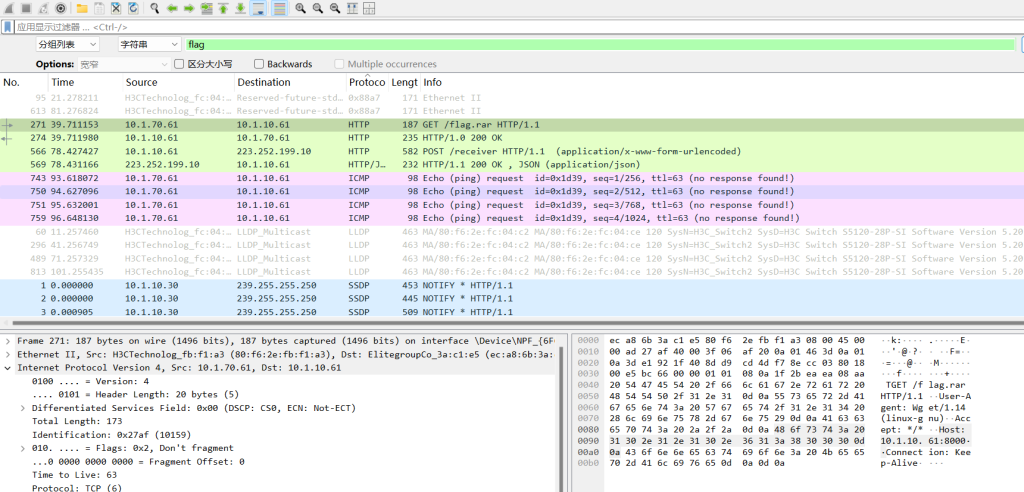This screenshot has width=1024, height=492.
Task: Expand the Flags: 0x2 field
Action: [22, 449]
